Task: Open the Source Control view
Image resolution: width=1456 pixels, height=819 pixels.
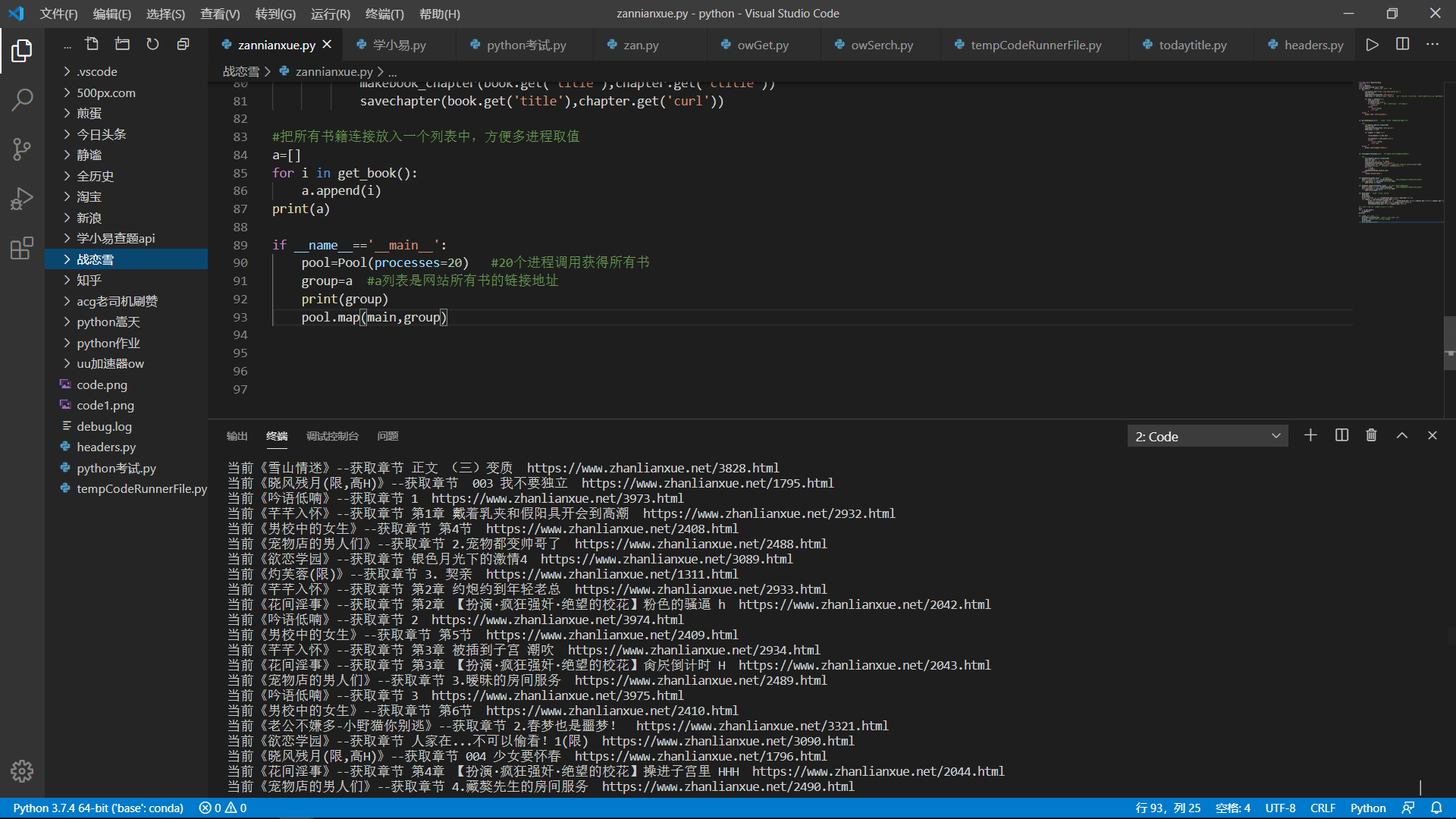Action: [x=22, y=149]
